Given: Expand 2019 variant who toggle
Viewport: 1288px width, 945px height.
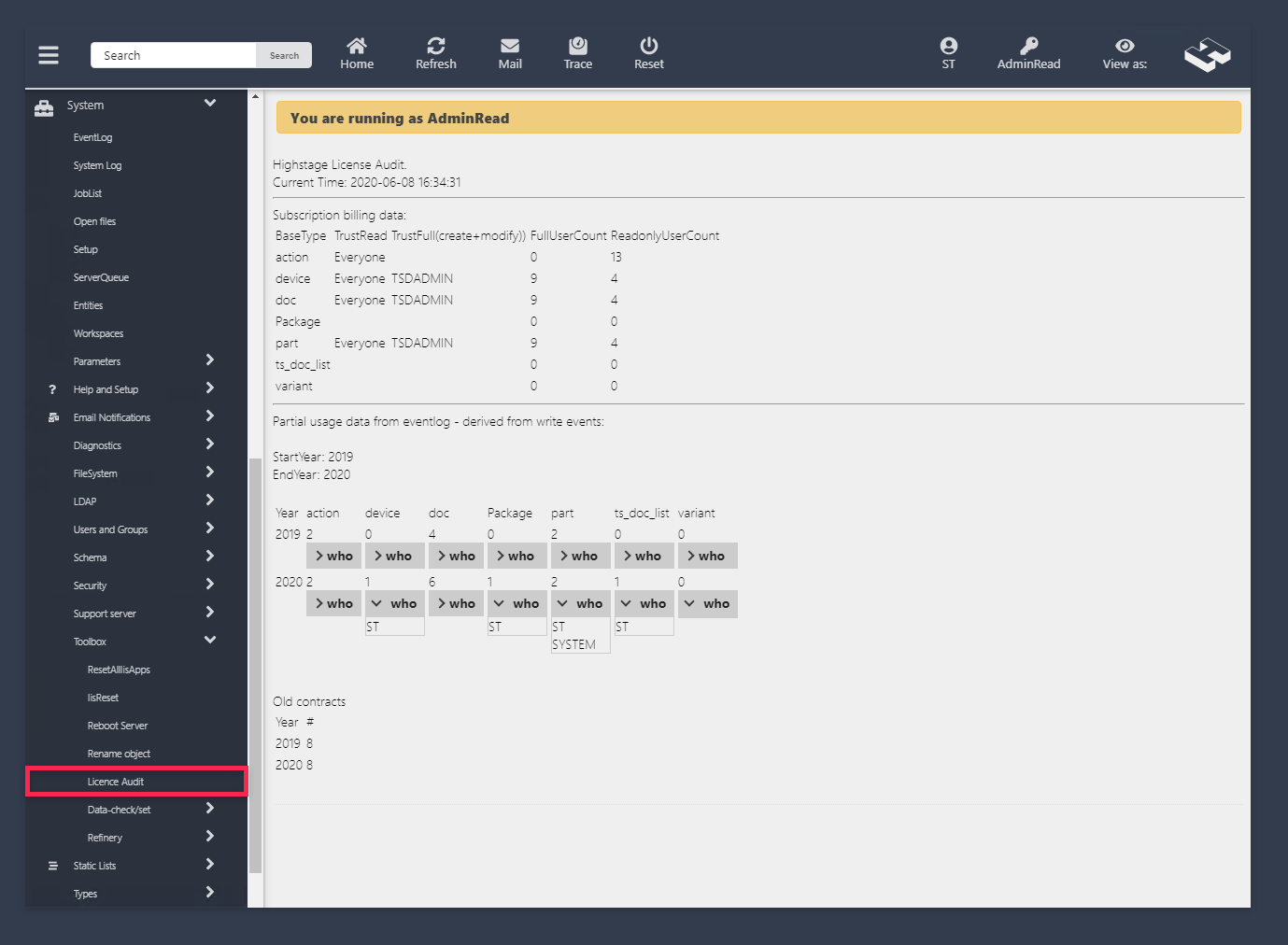Looking at the screenshot, I should [x=707, y=556].
